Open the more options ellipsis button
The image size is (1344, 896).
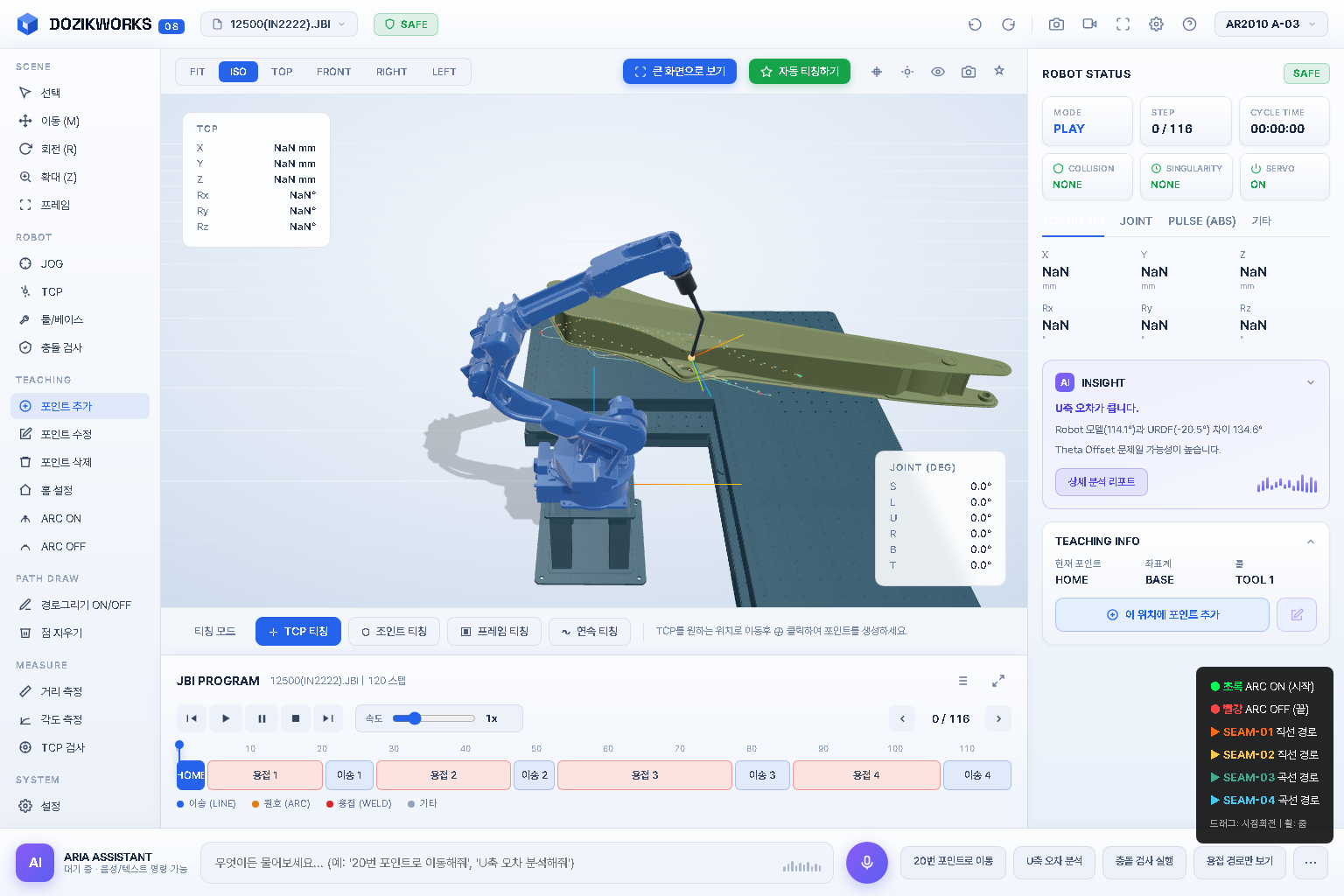click(x=1311, y=863)
